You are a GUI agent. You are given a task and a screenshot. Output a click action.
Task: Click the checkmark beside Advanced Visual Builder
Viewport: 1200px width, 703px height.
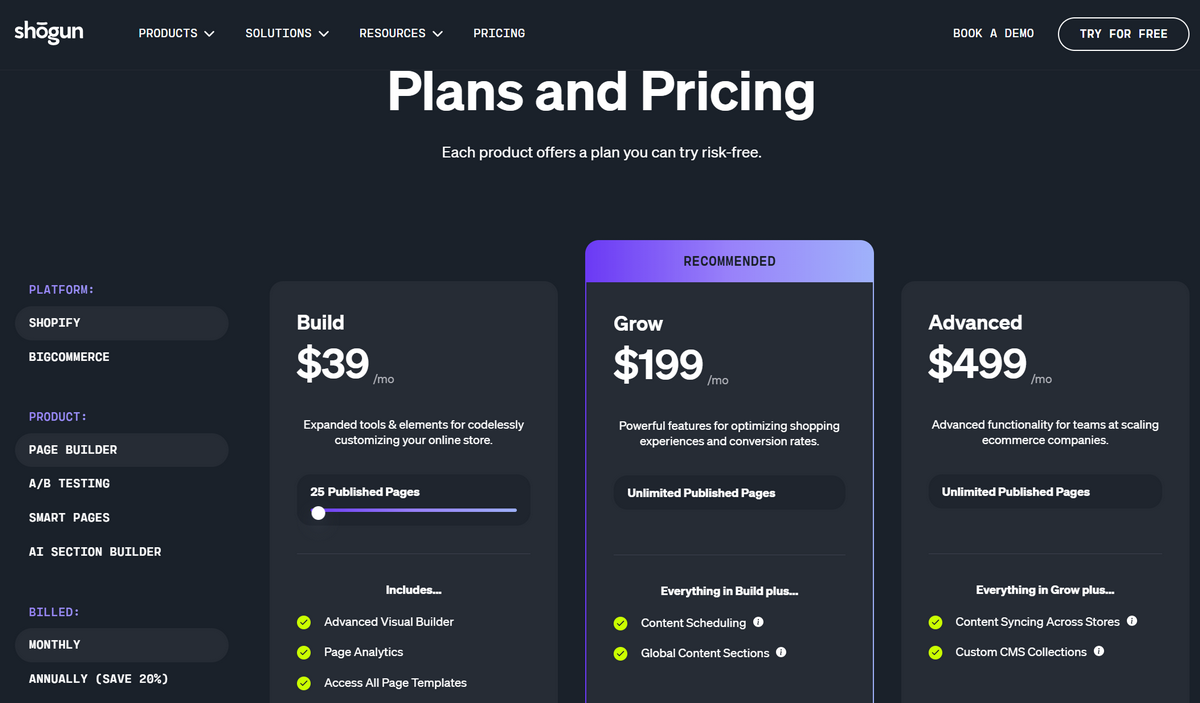303,622
